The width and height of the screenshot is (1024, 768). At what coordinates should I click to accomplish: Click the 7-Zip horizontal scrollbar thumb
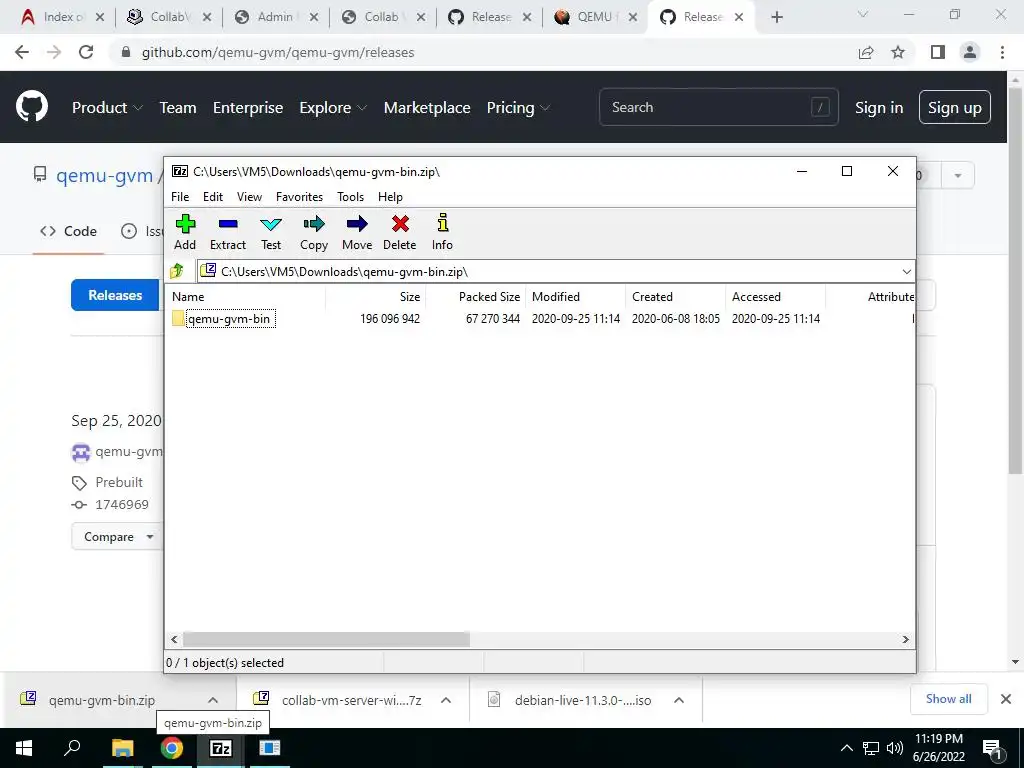click(326, 639)
